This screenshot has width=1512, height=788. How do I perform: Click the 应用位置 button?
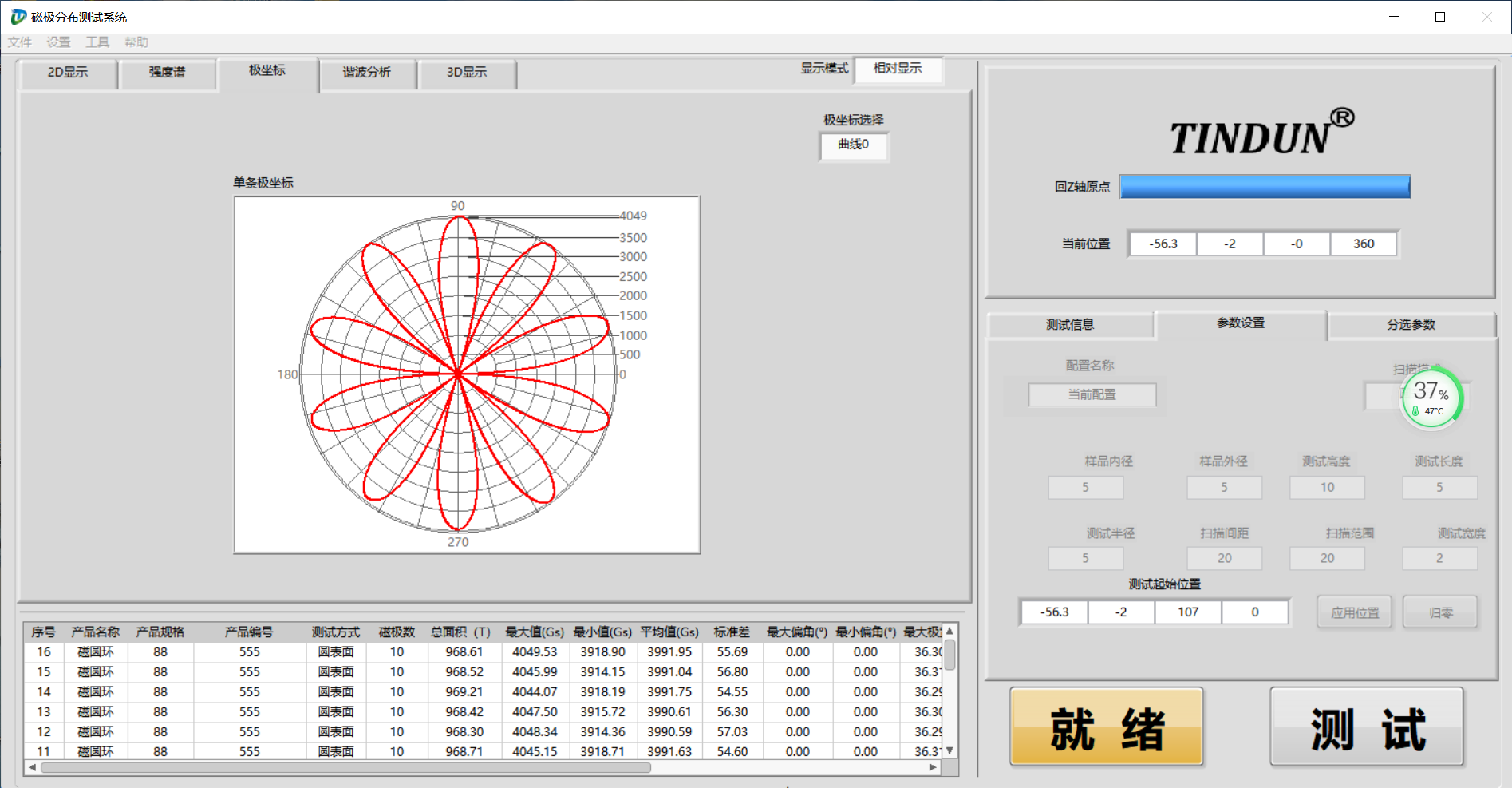[x=1354, y=613]
